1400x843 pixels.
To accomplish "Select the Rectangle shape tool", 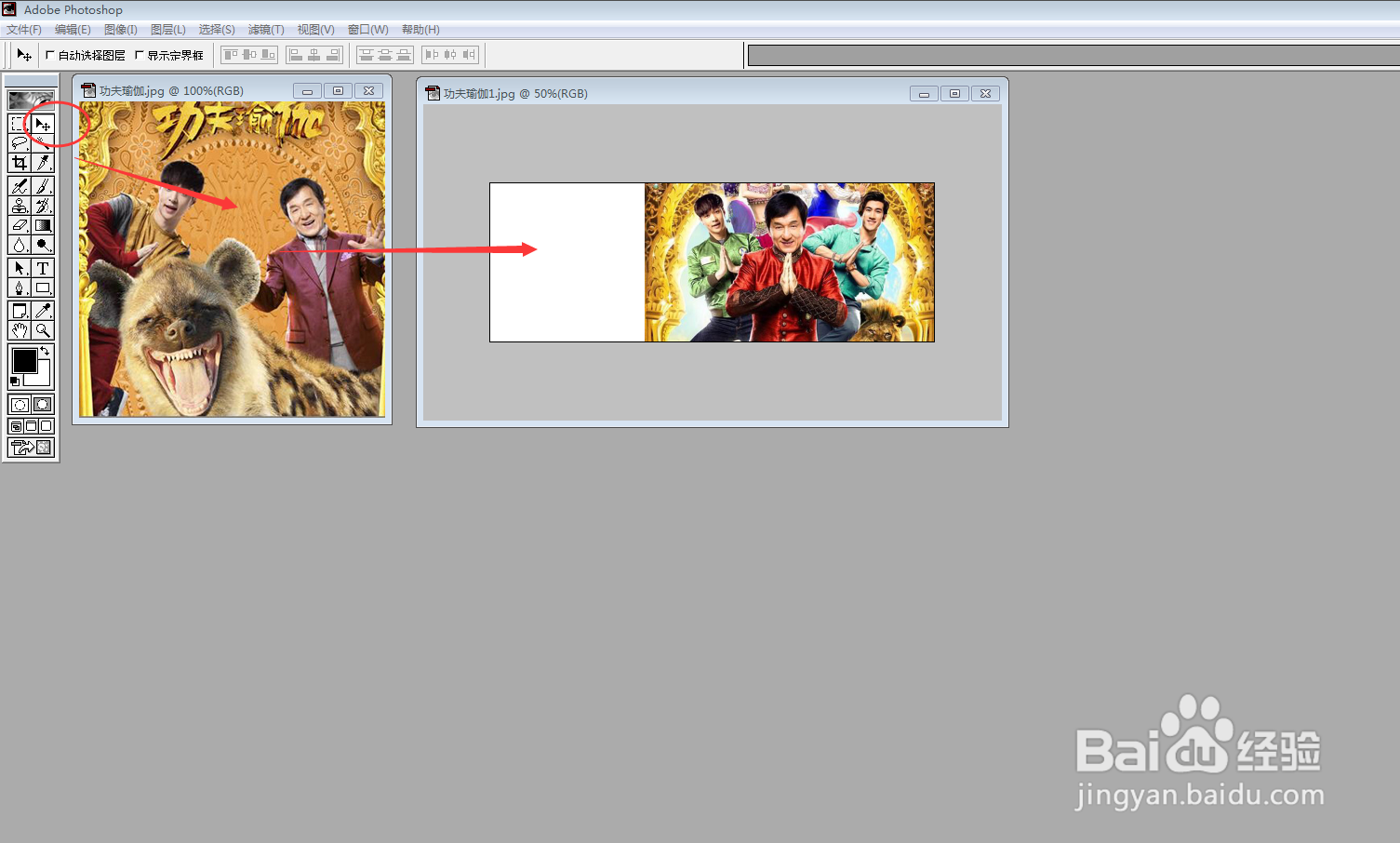I will [x=43, y=288].
